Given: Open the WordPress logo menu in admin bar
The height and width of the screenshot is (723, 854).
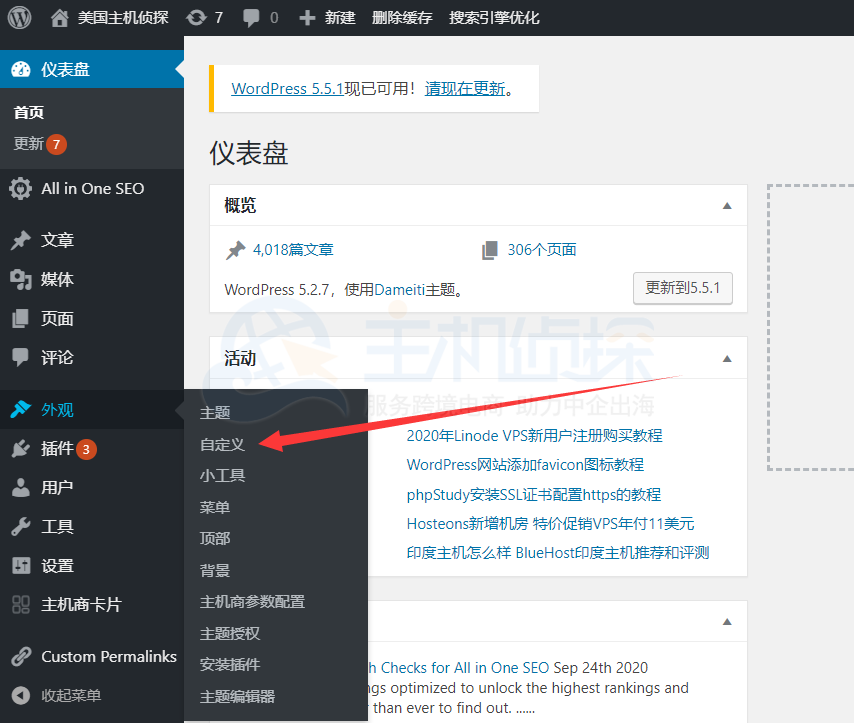Looking at the screenshot, I should [20, 17].
